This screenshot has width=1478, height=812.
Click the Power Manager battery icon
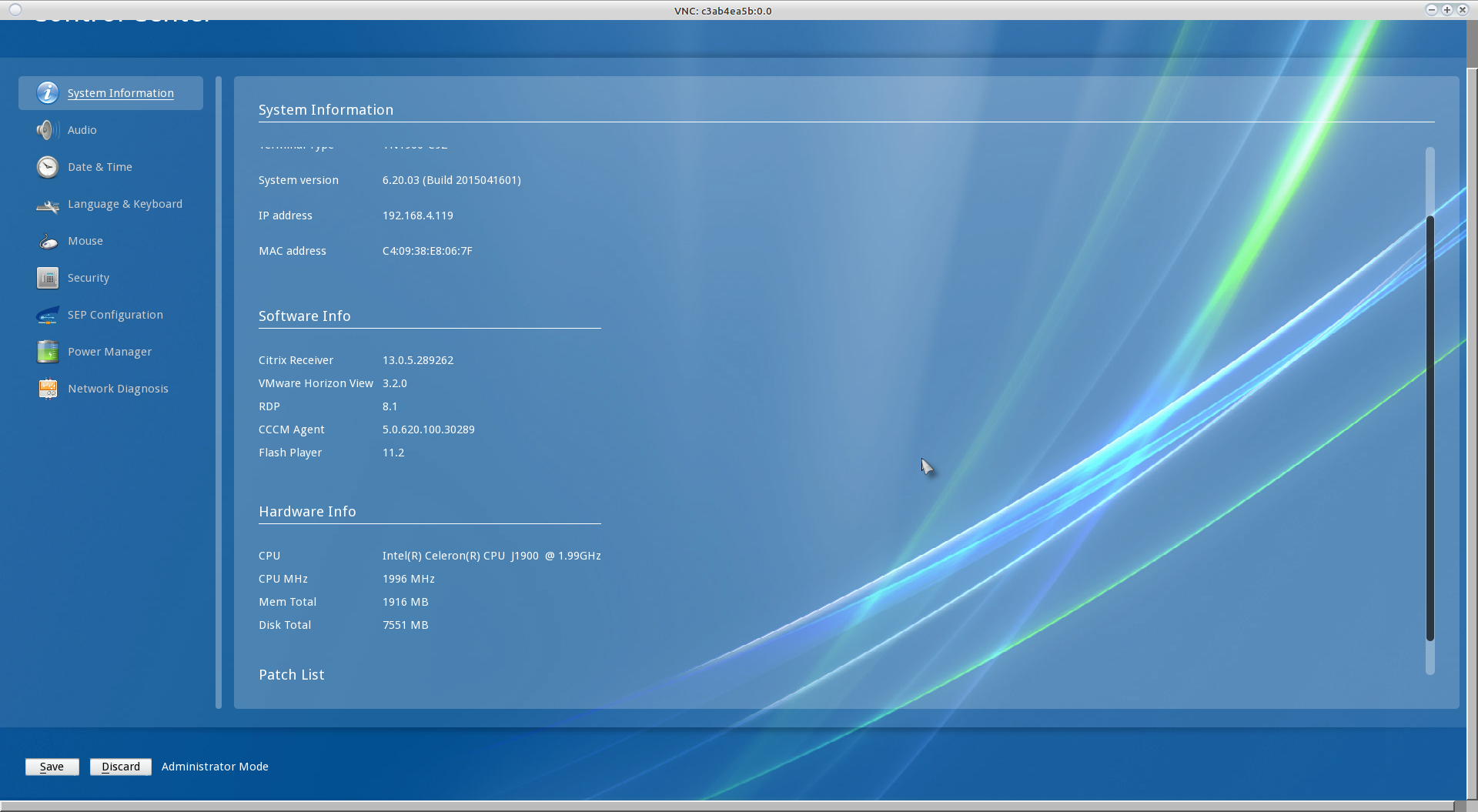tap(48, 352)
